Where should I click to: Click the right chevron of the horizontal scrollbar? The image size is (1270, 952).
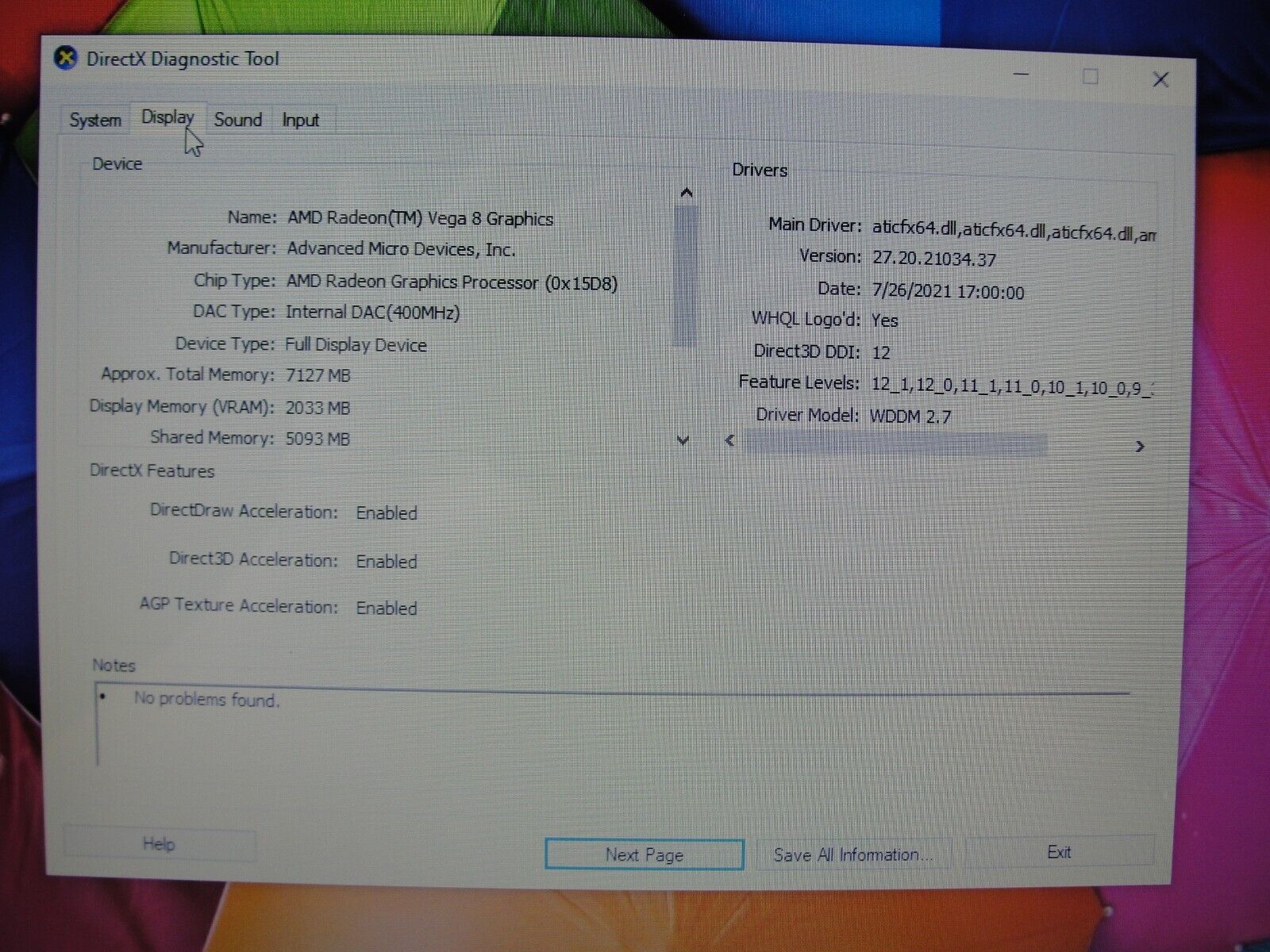(1141, 447)
